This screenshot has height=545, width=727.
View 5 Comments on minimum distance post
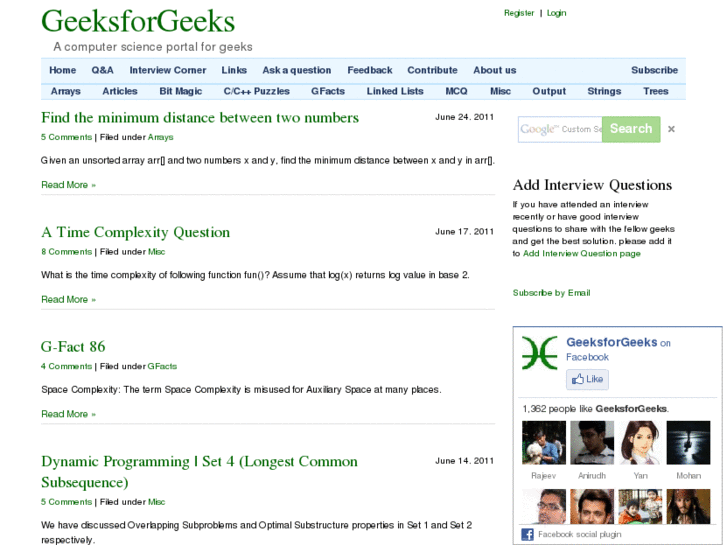66,137
